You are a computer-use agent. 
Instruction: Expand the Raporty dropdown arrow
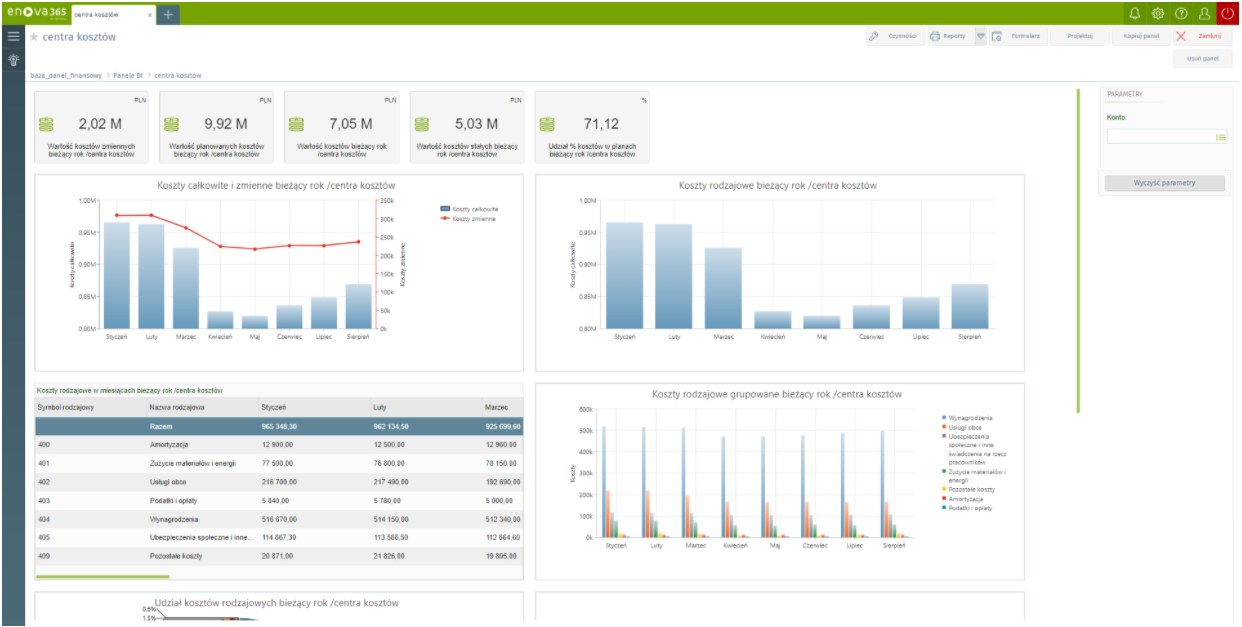tap(980, 36)
